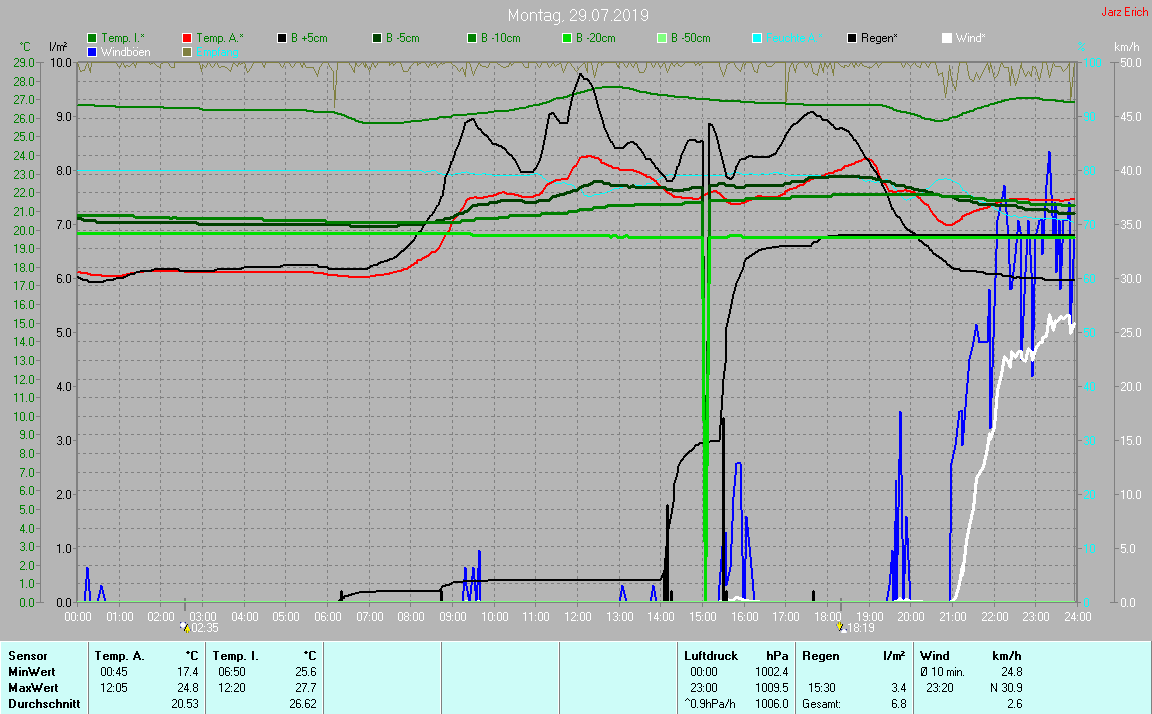This screenshot has width=1152, height=714.
Task: Select the "B -10cm" legend label
Action: (x=500, y=38)
